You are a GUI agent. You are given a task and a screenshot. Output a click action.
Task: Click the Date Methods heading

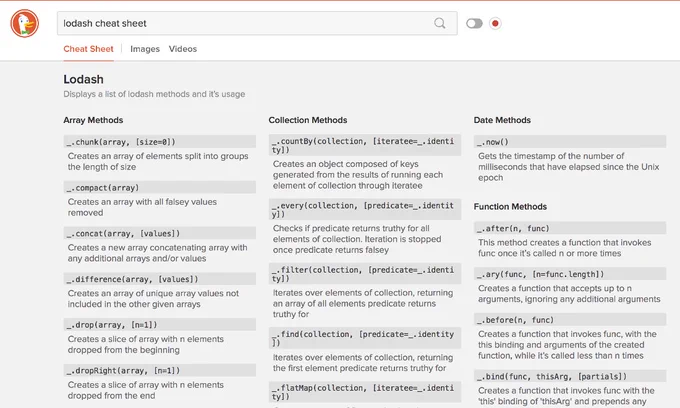502,120
